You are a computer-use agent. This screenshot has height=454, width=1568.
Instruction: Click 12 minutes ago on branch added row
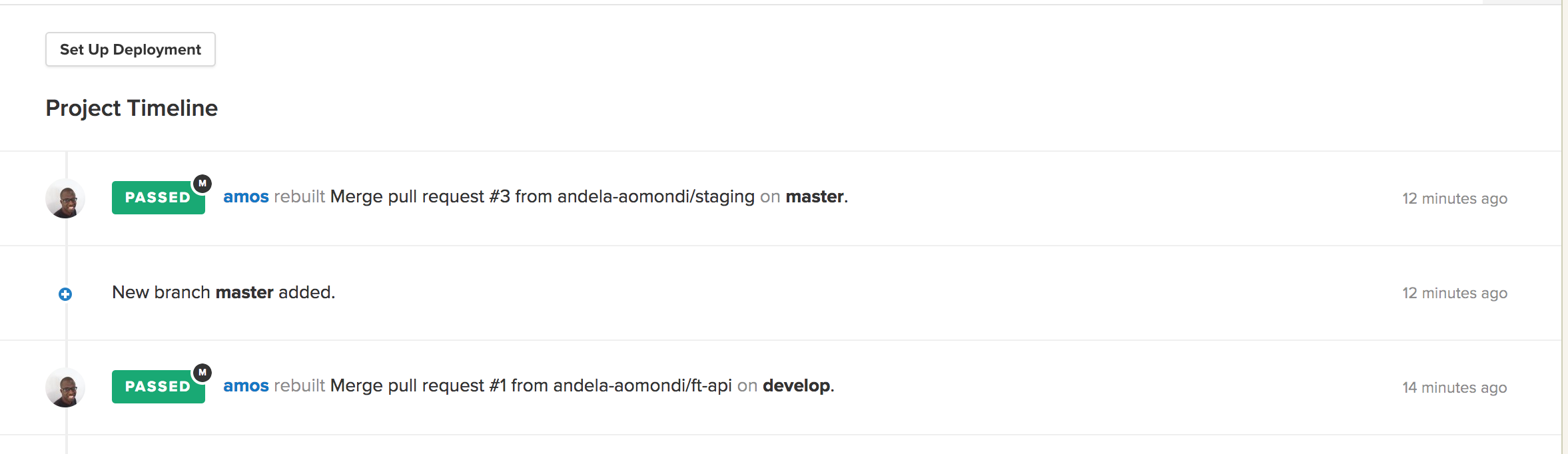click(x=1455, y=293)
